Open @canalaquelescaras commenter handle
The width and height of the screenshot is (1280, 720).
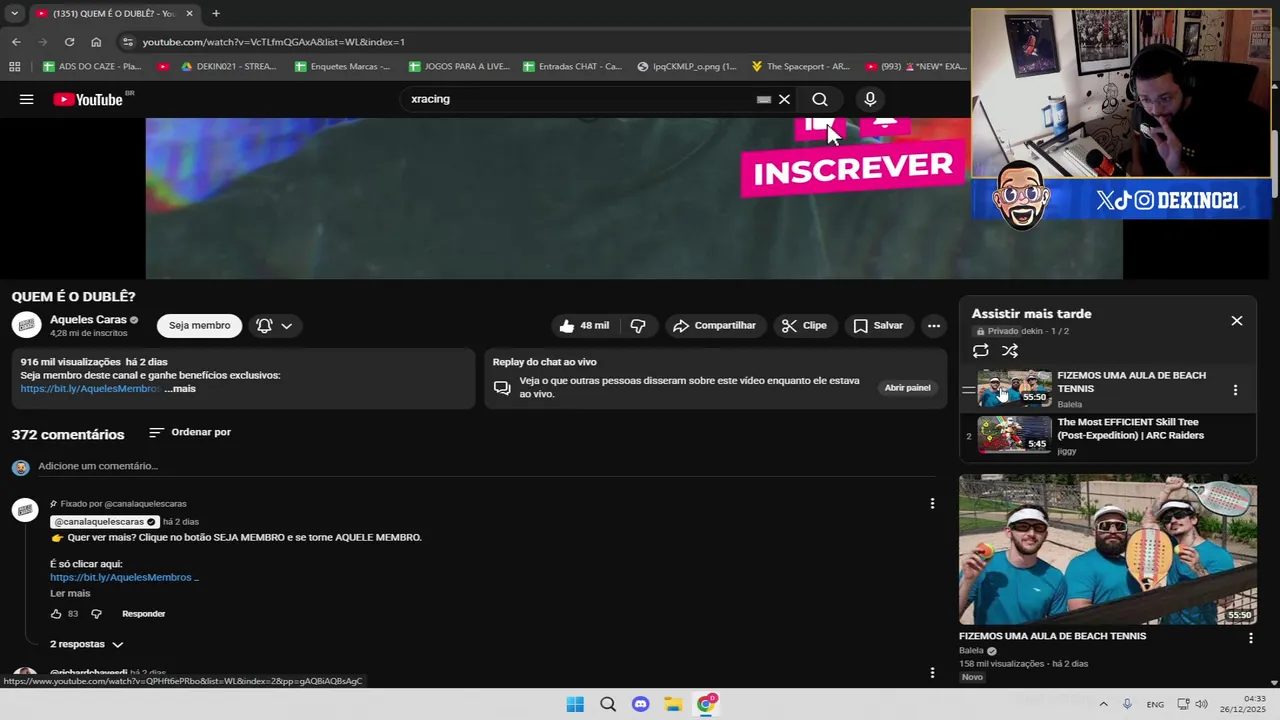pos(104,522)
